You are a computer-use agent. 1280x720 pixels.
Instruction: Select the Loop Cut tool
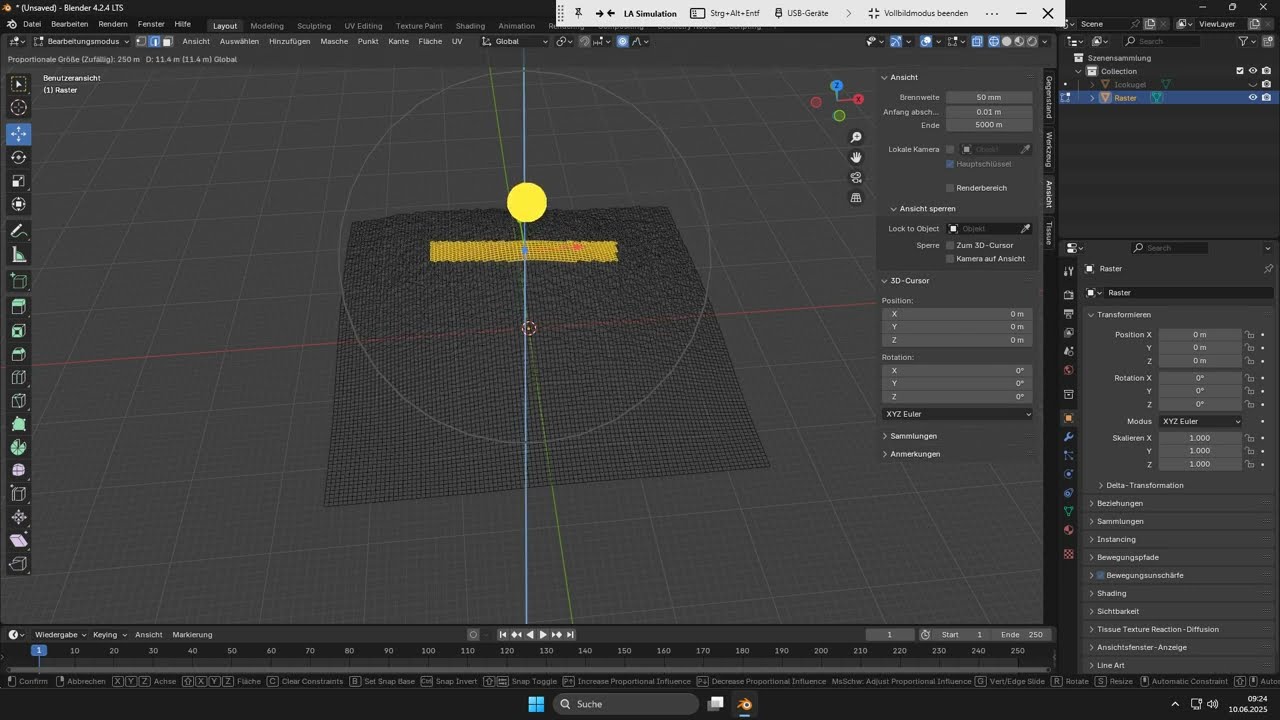point(19,378)
